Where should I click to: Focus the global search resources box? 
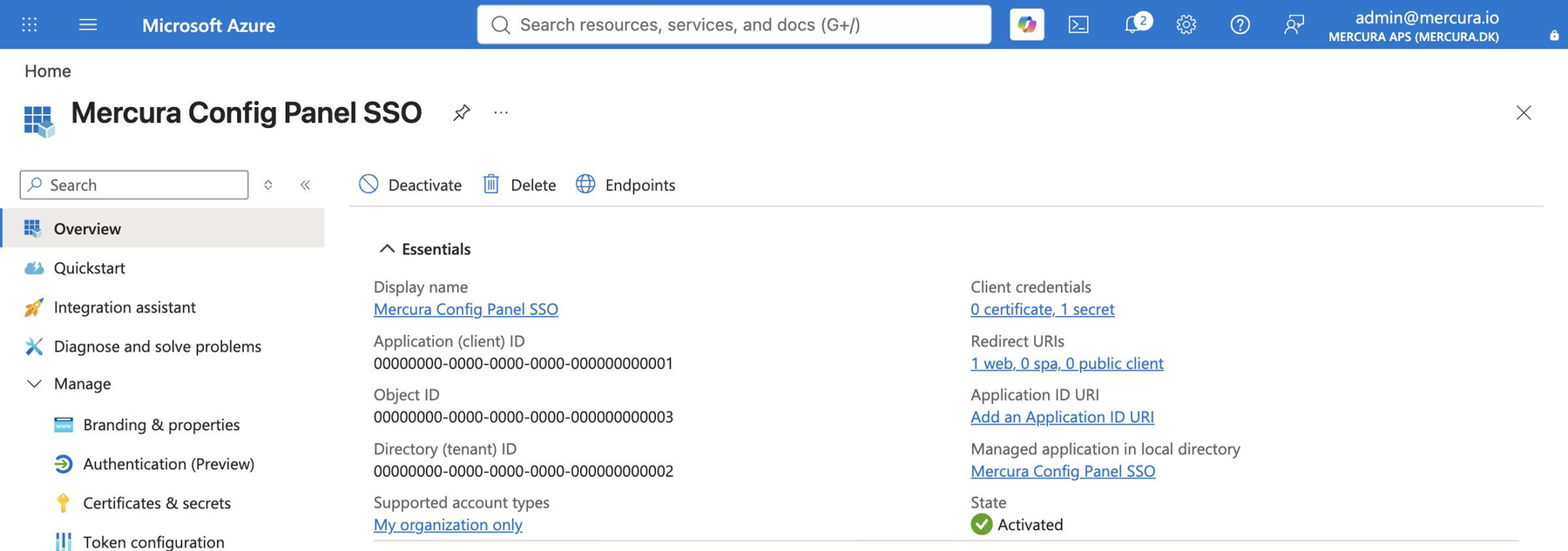pyautogui.click(x=734, y=24)
